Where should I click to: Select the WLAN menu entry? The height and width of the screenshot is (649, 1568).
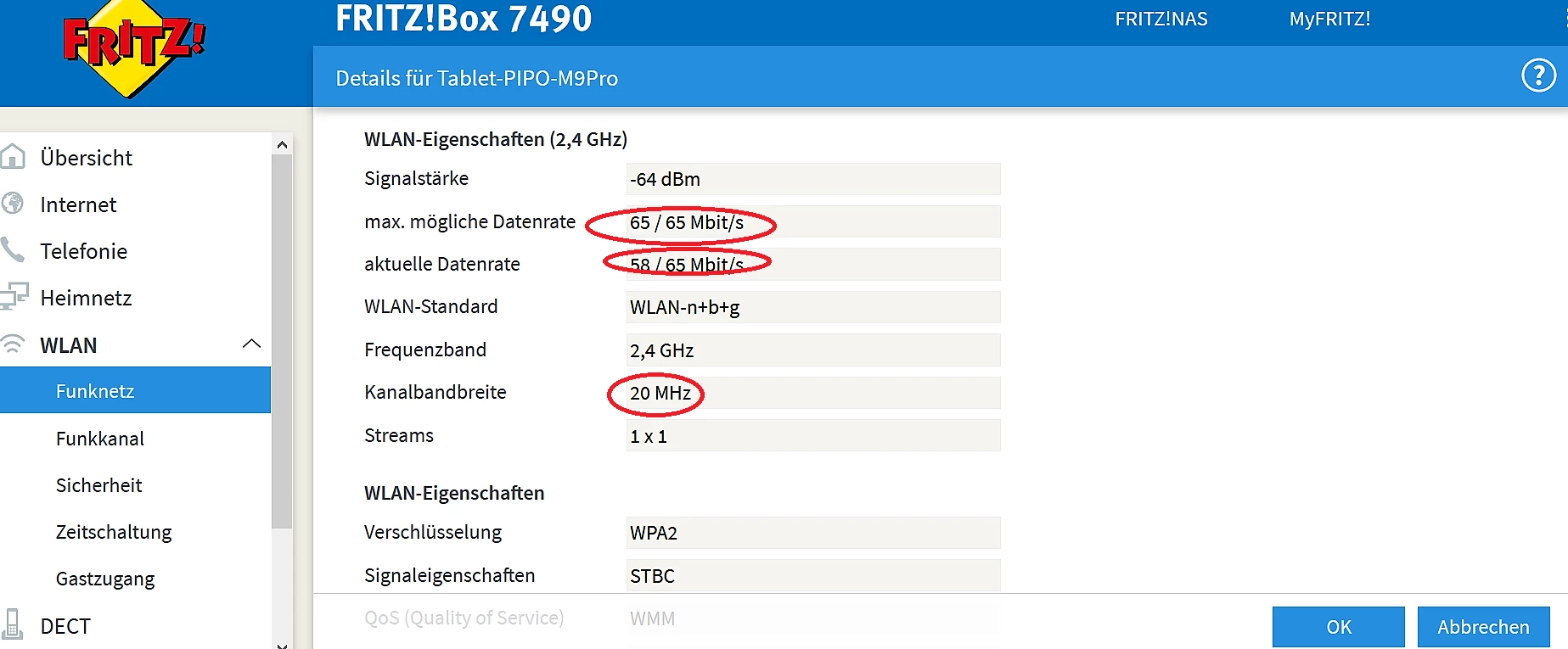coord(68,345)
